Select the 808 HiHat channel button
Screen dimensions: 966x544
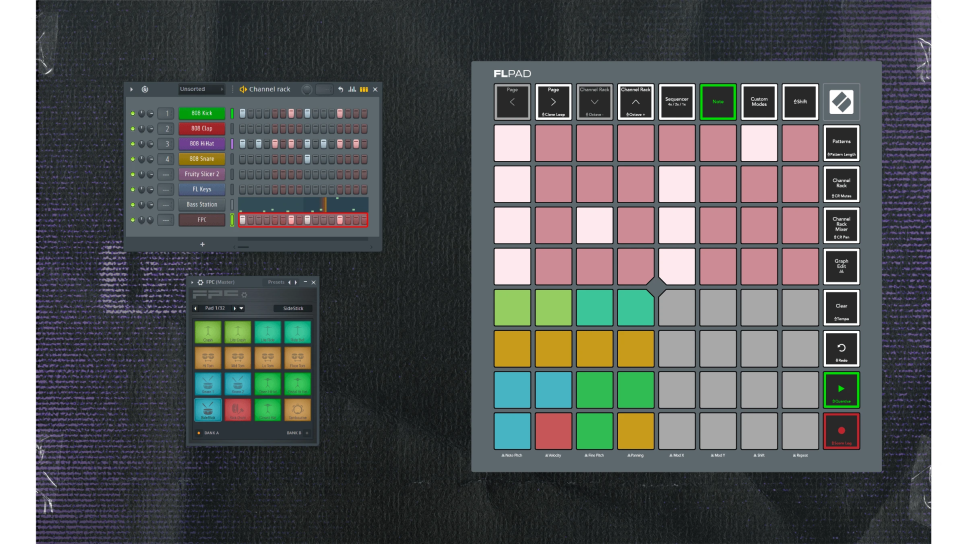(202, 144)
